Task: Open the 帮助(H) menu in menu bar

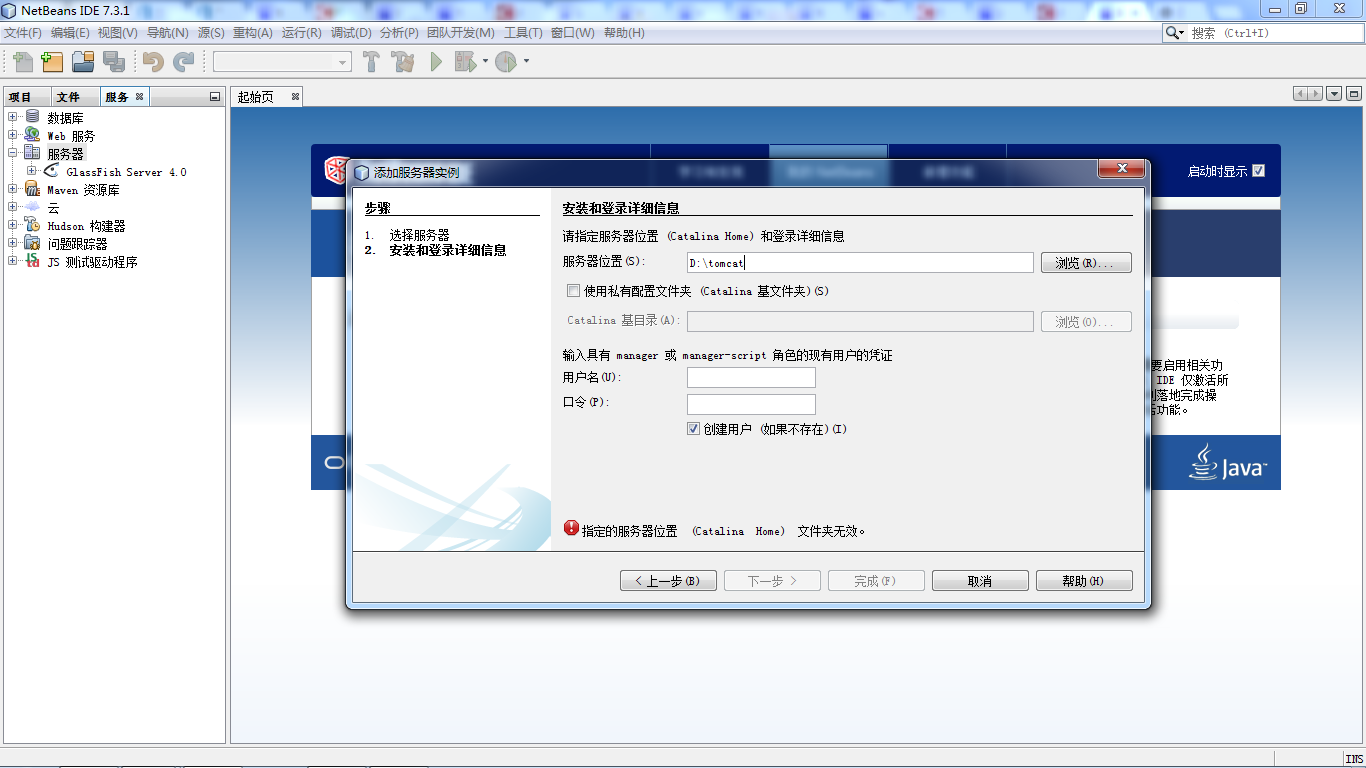Action: (x=624, y=33)
